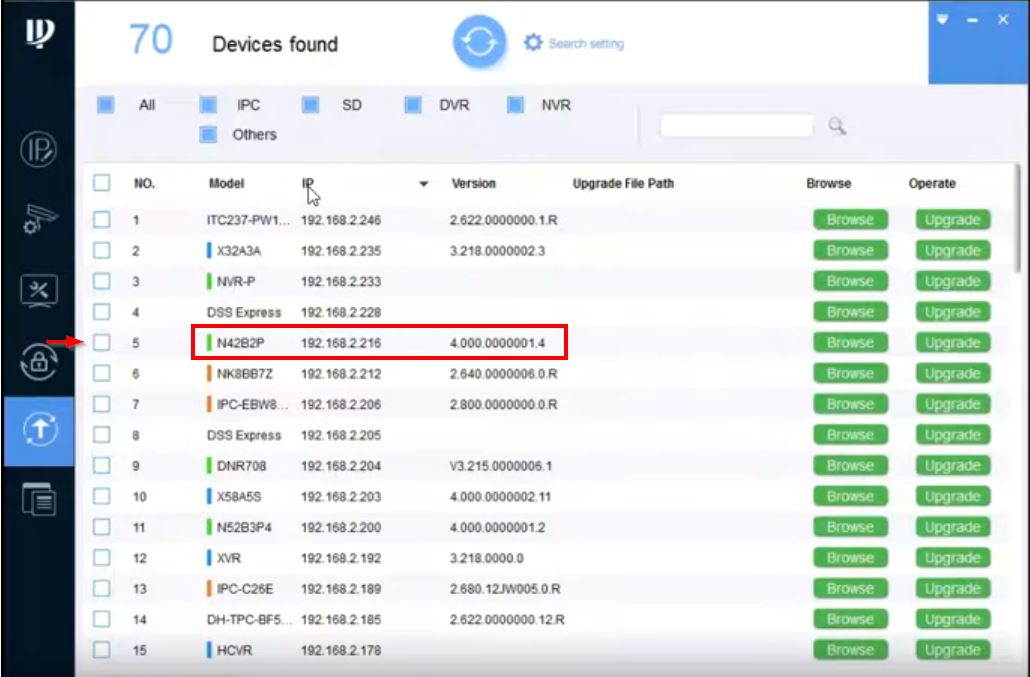Click the Operate column header
The height and width of the screenshot is (677, 1030).
click(x=932, y=183)
